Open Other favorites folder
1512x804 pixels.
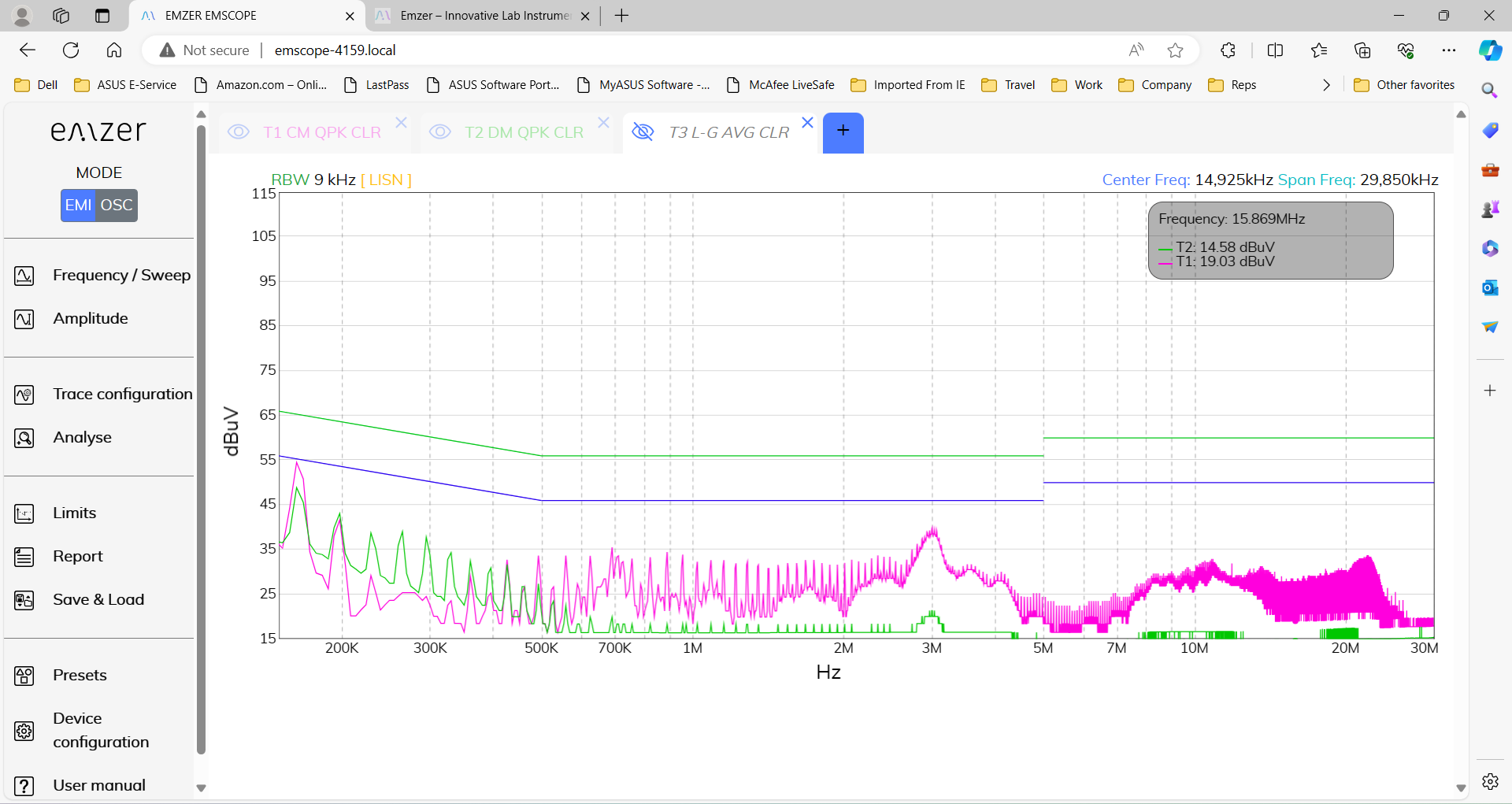[1404, 85]
